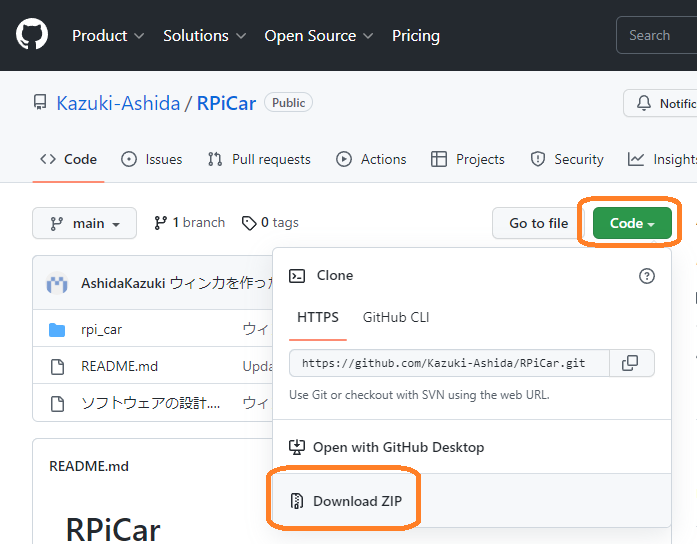
Task: Focus the Search field
Action: point(657,35)
